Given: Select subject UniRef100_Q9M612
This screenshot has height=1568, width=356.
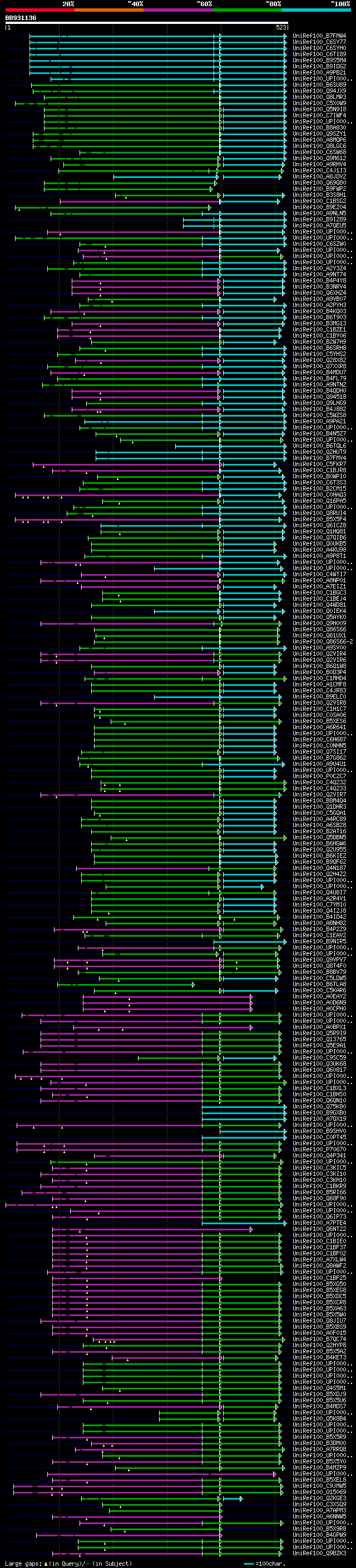Looking at the screenshot, I should 319,159.
